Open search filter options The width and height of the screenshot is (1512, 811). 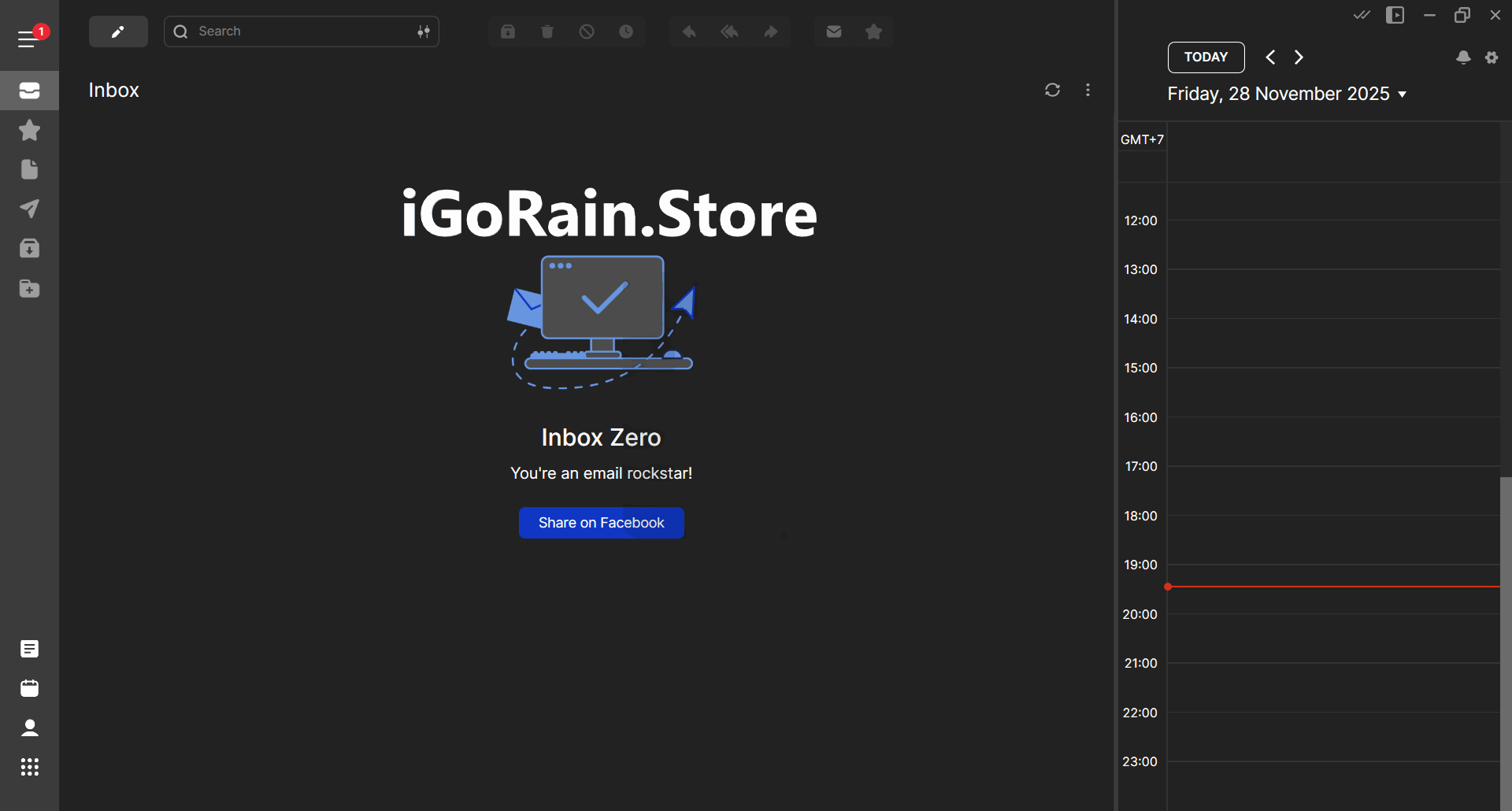pyautogui.click(x=423, y=31)
